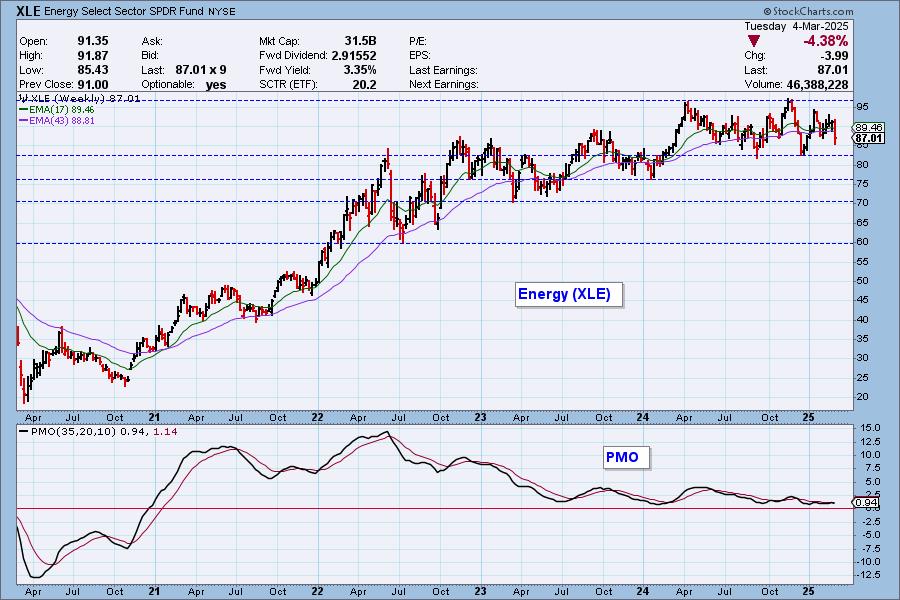The width and height of the screenshot is (900, 600).
Task: Click the 'Last Earnings:' label
Action: coord(444,70)
